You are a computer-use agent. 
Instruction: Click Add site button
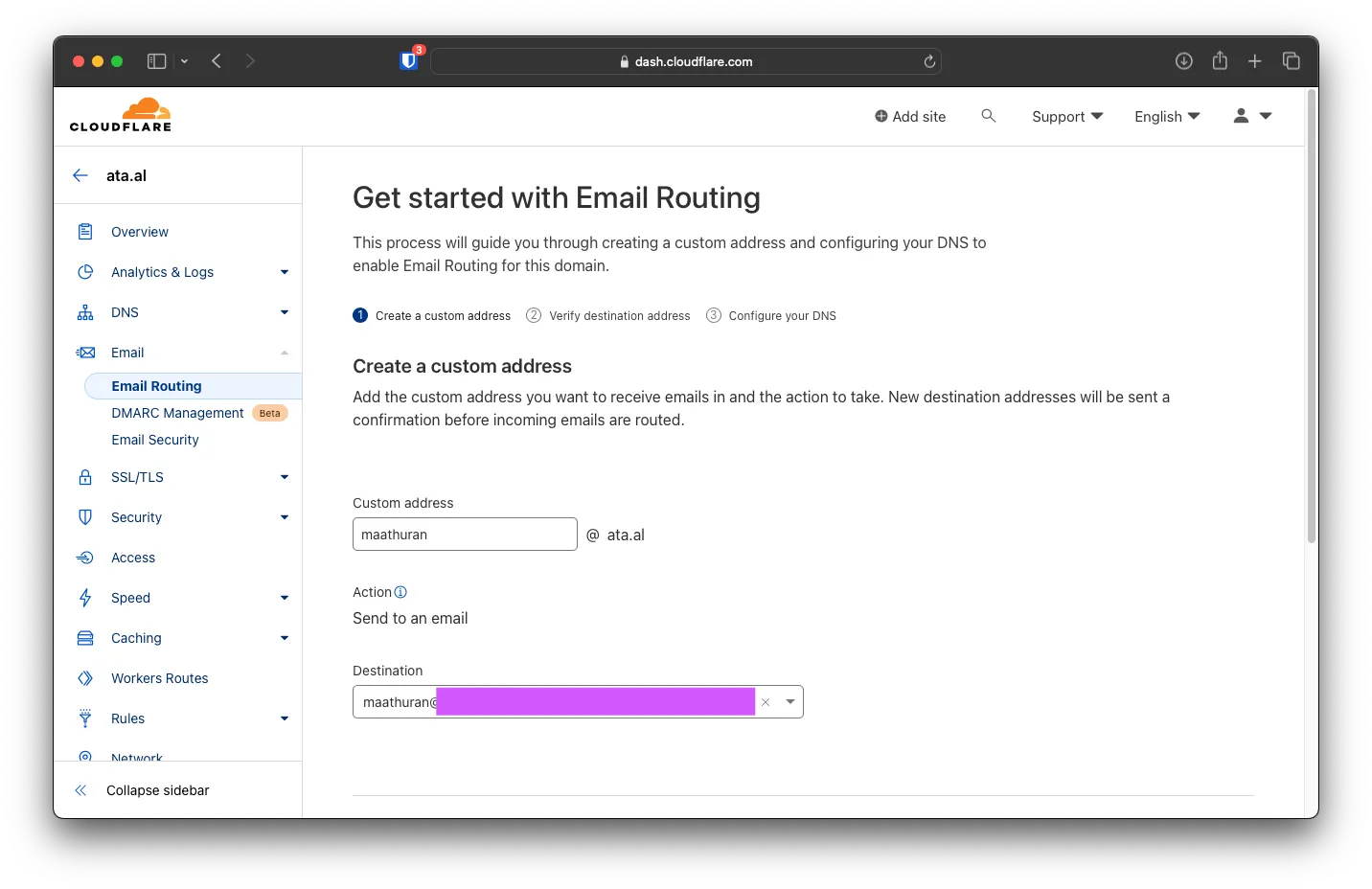pyautogui.click(x=910, y=116)
